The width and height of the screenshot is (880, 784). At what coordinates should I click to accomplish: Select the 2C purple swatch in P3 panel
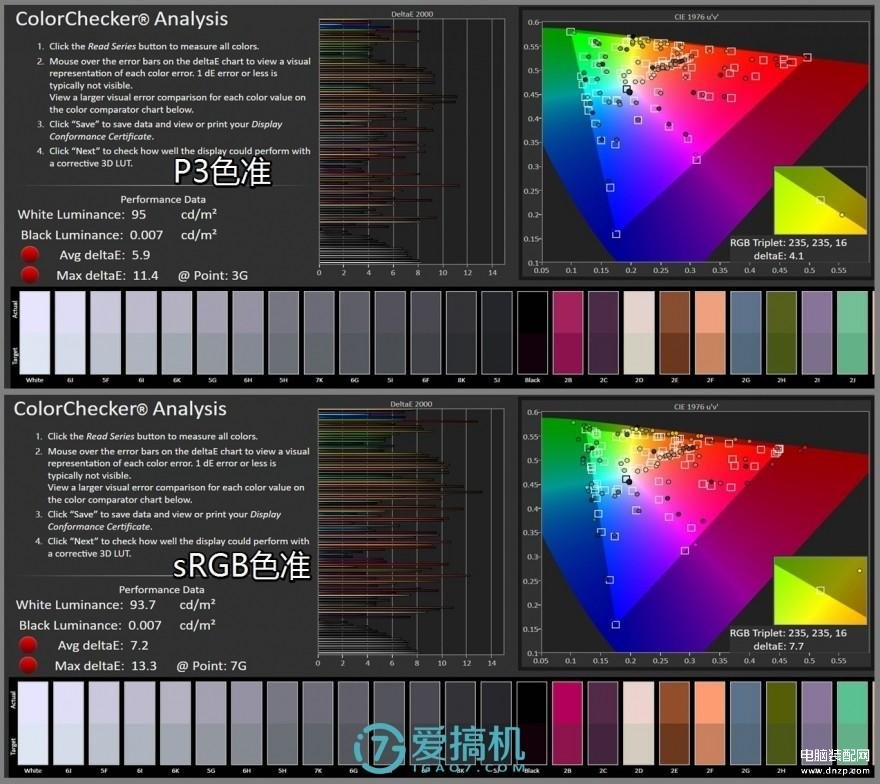pos(603,332)
